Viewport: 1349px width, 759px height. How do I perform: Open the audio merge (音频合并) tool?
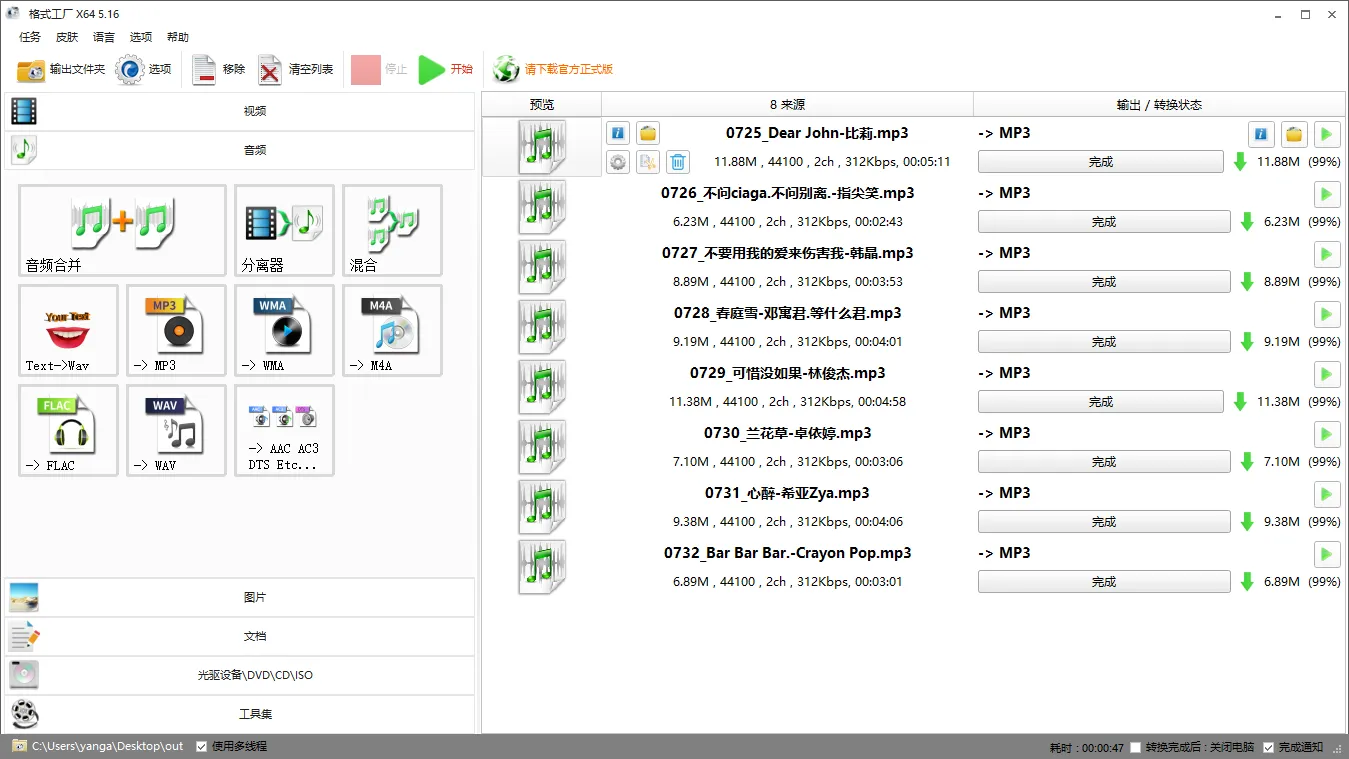[122, 230]
